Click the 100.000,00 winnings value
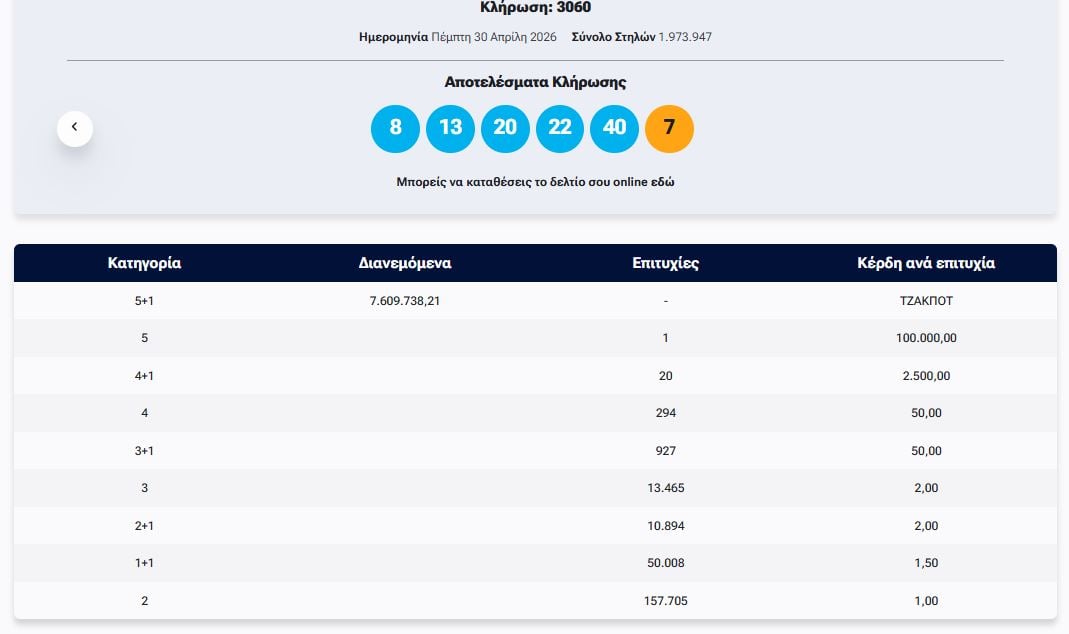 [x=926, y=338]
